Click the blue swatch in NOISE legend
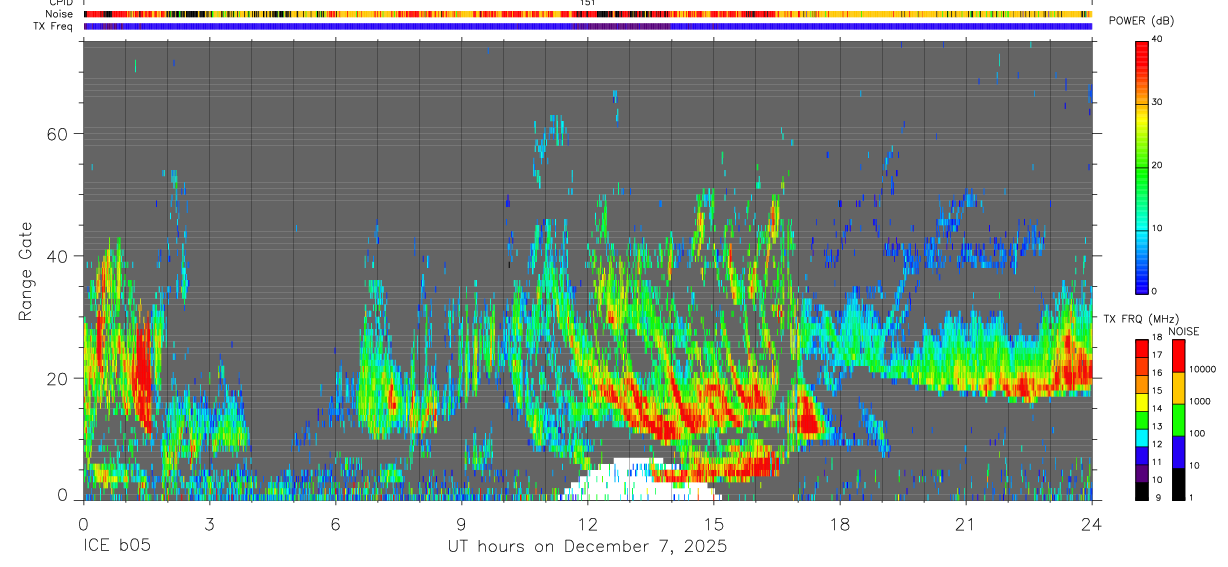The height and width of the screenshot is (567, 1228). (x=1180, y=451)
